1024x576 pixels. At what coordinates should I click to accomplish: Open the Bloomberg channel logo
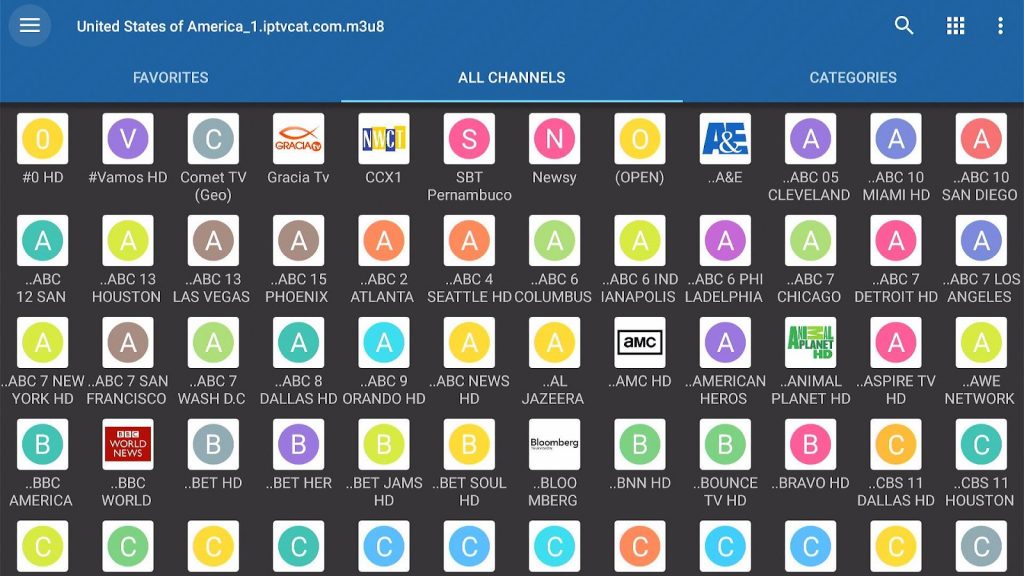pyautogui.click(x=554, y=445)
